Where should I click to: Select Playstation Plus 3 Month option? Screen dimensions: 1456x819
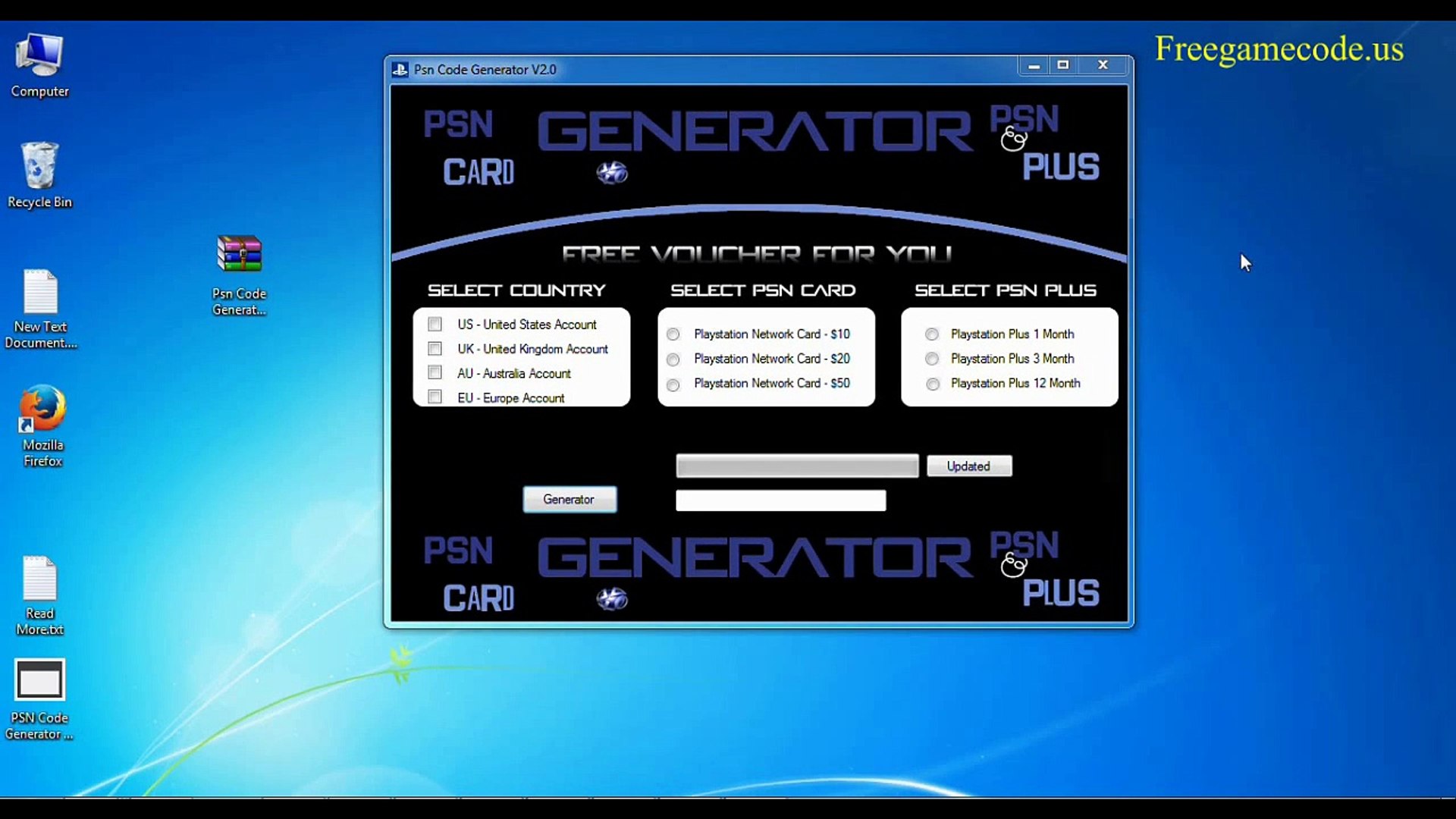tap(932, 359)
